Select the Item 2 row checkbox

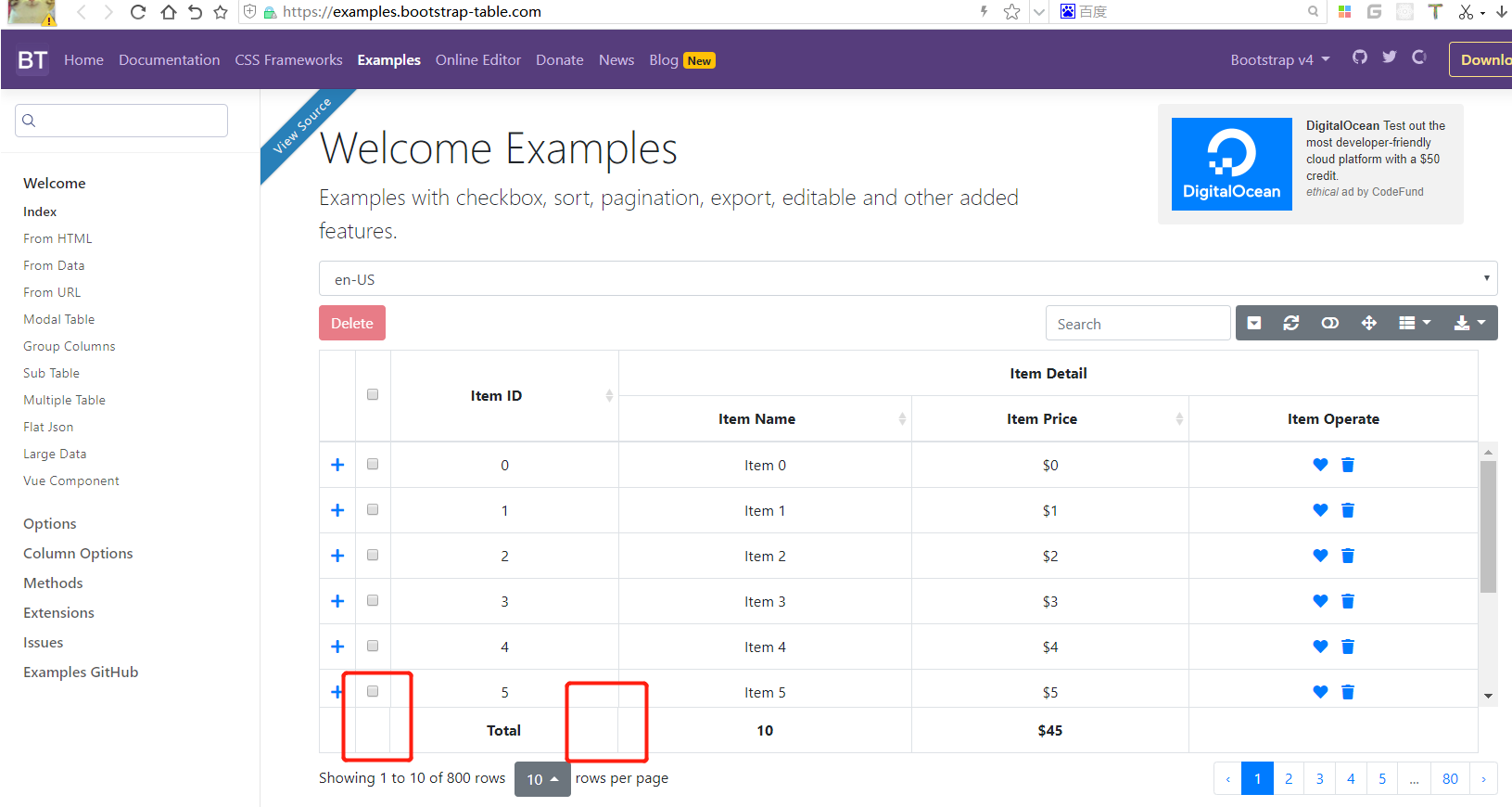pos(373,555)
